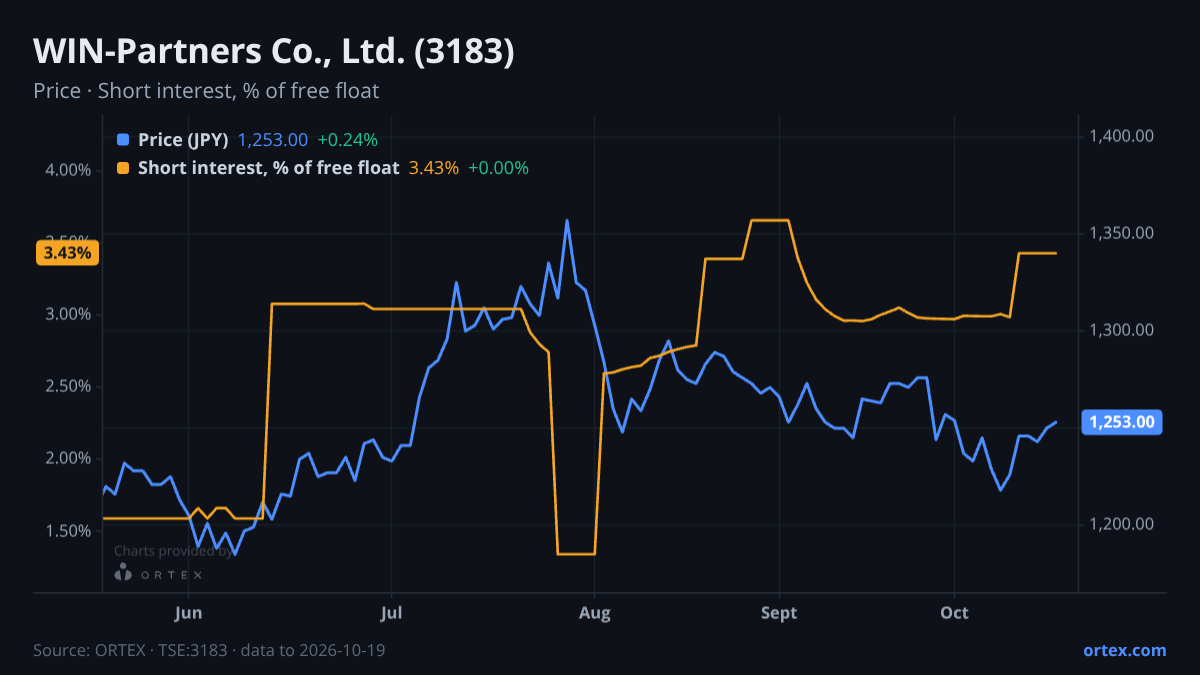Viewport: 1200px width, 675px height.
Task: Click the 2.00% left axis label
Action: click(x=68, y=458)
